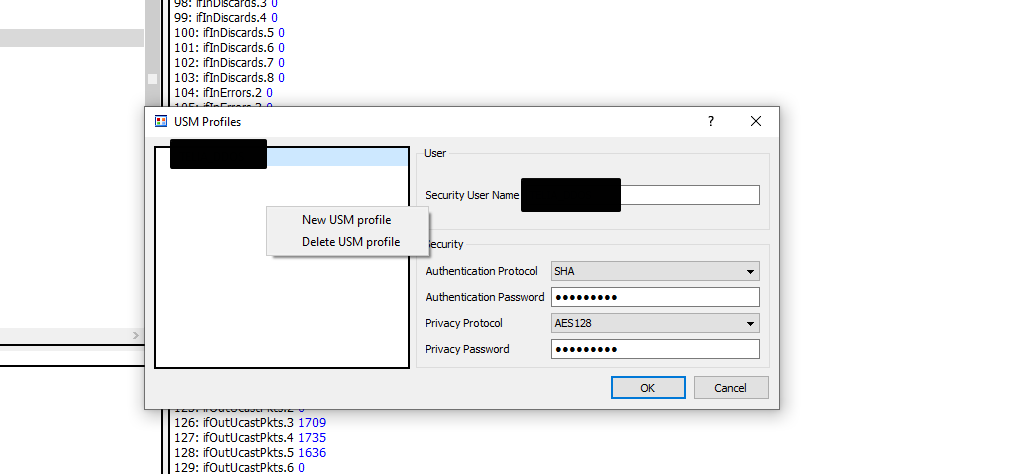The width and height of the screenshot is (1015, 474).
Task: Click the left panel's scroll right arrow
Action: point(137,335)
